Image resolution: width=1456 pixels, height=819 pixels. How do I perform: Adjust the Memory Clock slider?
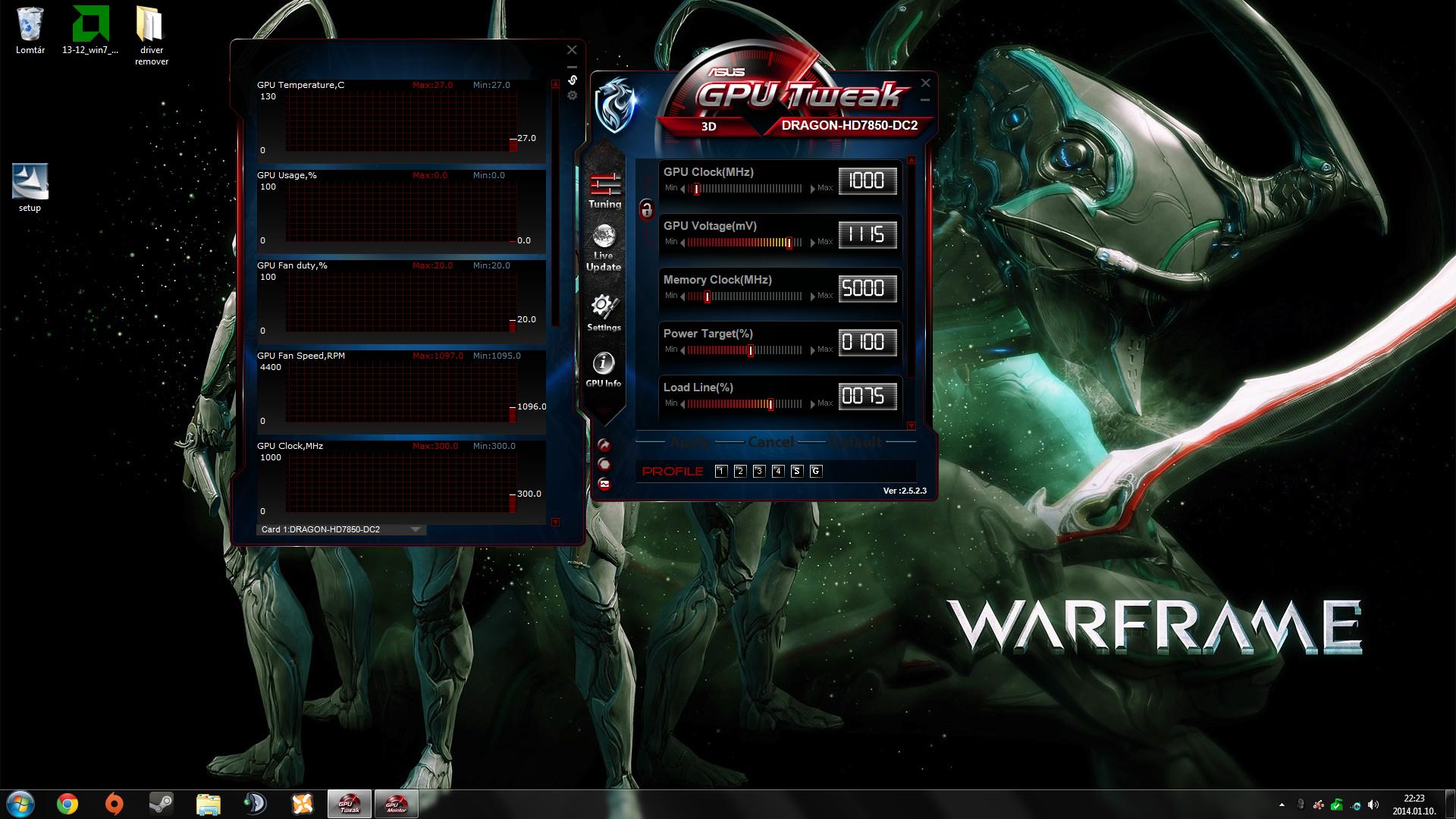click(745, 297)
